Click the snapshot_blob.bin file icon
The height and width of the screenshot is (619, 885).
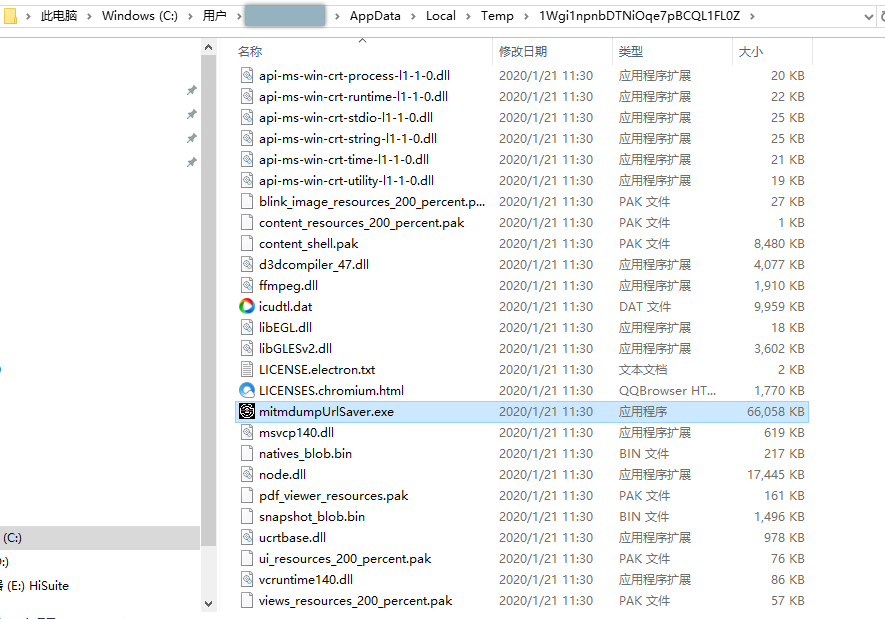click(x=247, y=516)
